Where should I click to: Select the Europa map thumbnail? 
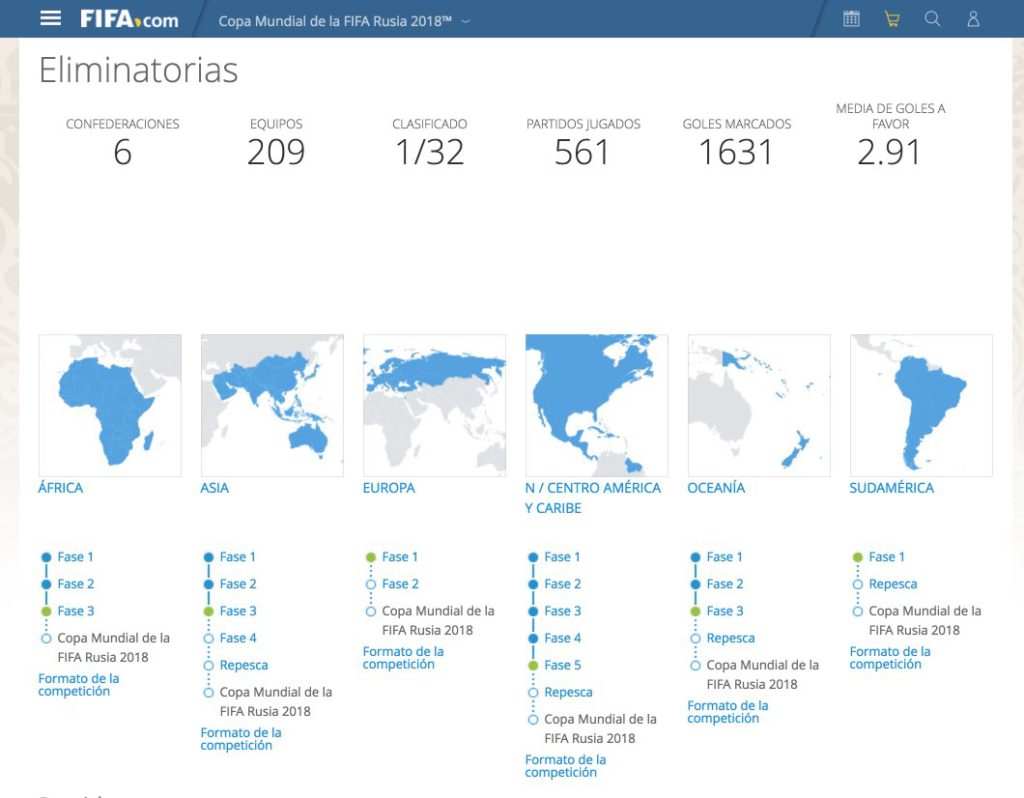pos(434,406)
